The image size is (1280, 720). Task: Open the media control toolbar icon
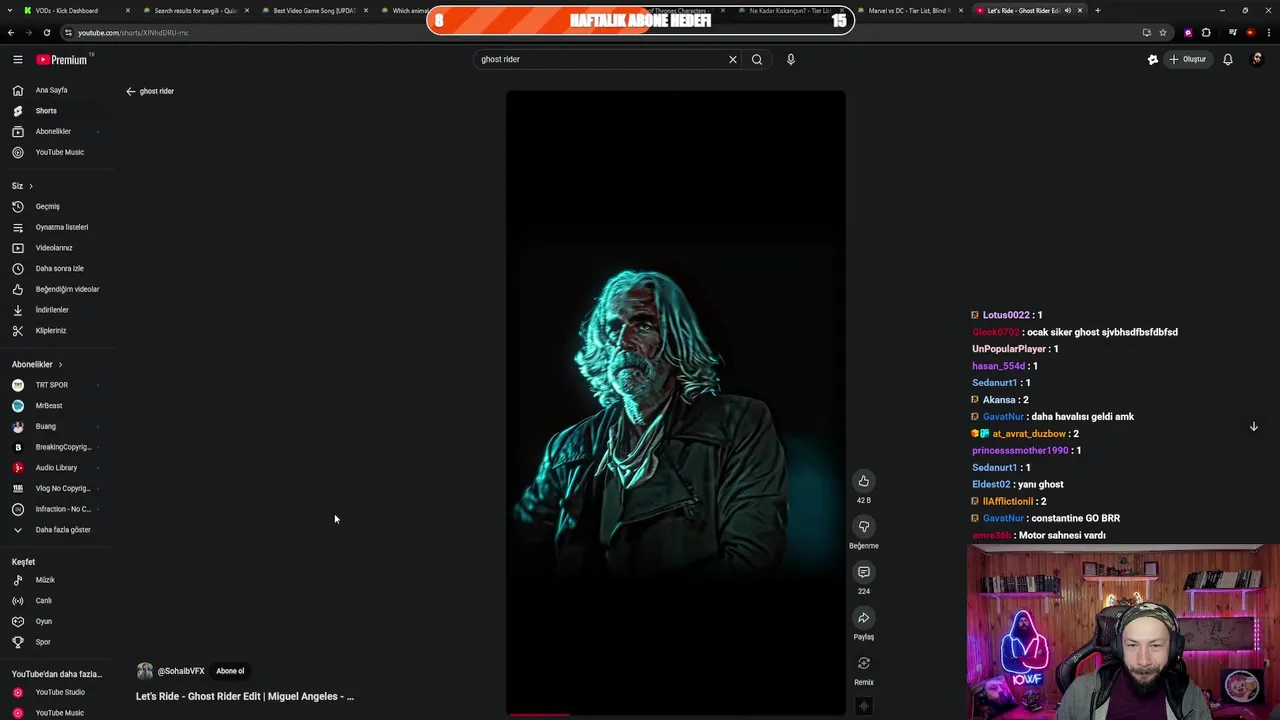coord(1233,32)
